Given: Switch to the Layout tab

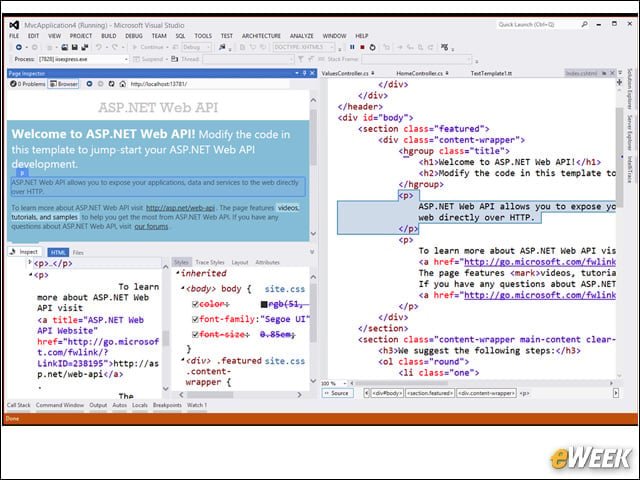Looking at the screenshot, I should point(240,262).
